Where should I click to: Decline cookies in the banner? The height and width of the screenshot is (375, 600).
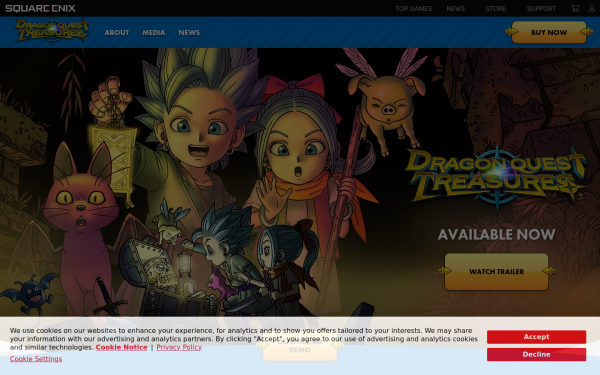pyautogui.click(x=536, y=354)
